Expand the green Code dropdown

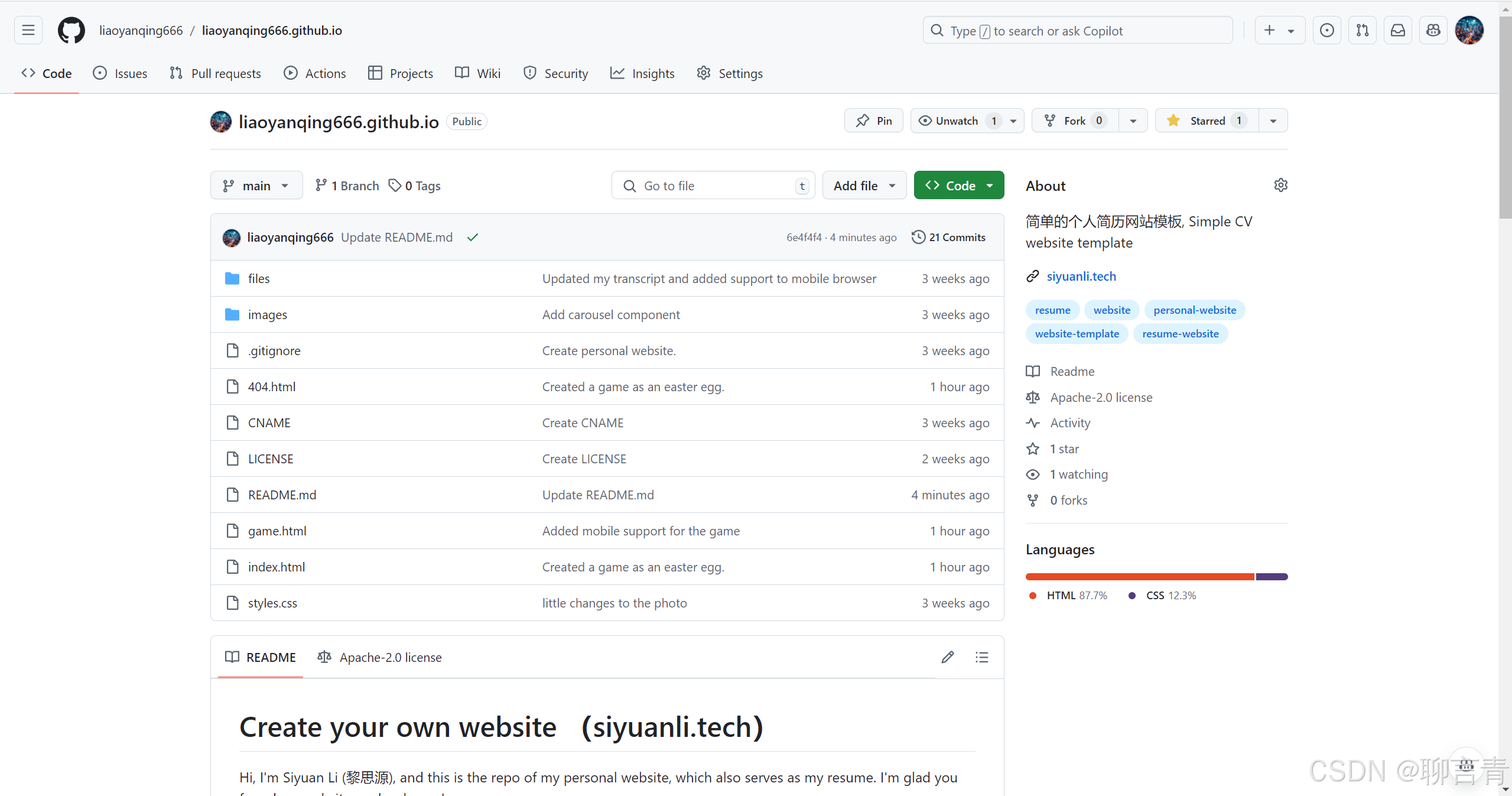point(958,186)
